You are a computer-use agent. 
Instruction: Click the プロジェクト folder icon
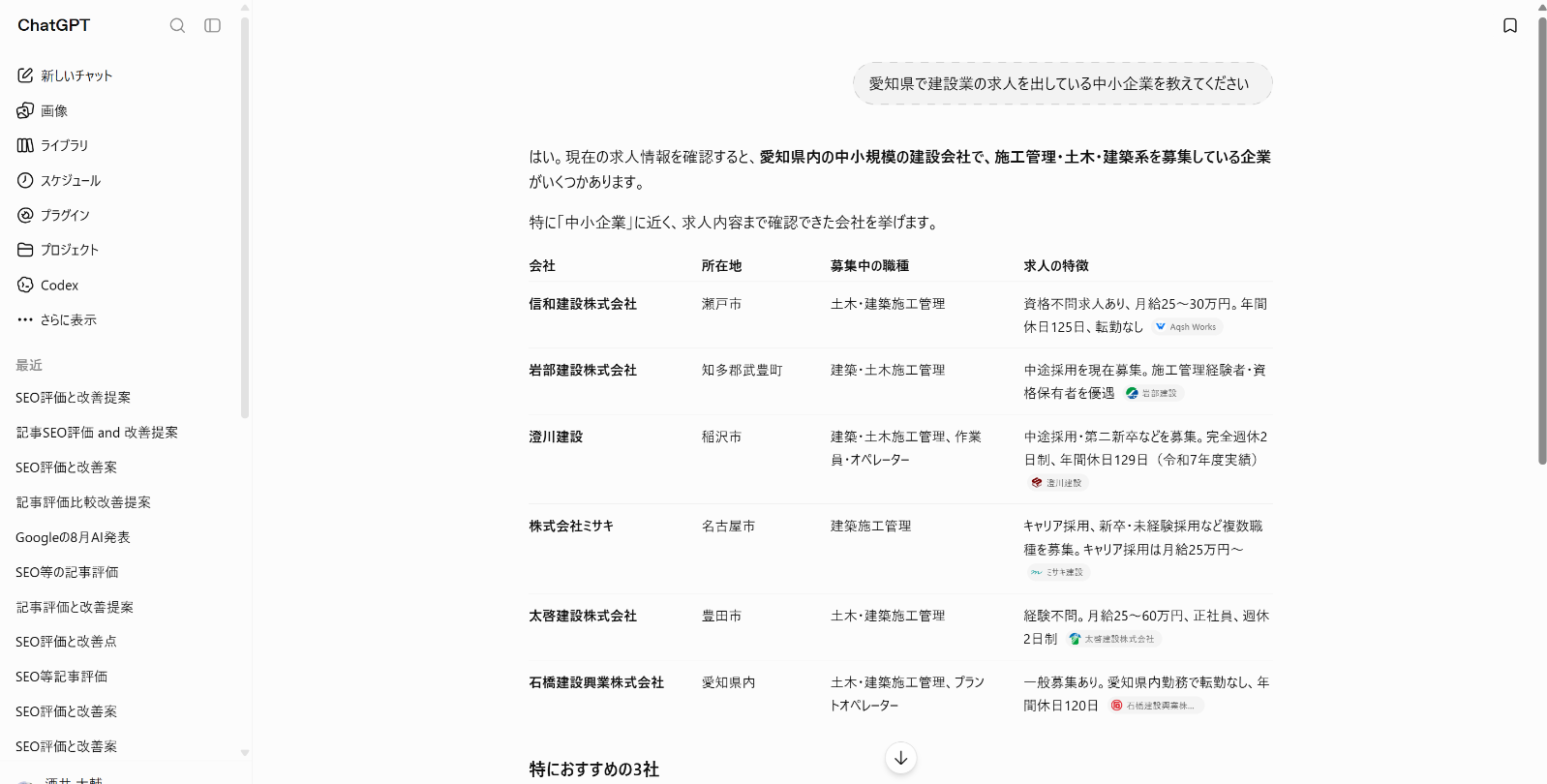pyautogui.click(x=25, y=250)
